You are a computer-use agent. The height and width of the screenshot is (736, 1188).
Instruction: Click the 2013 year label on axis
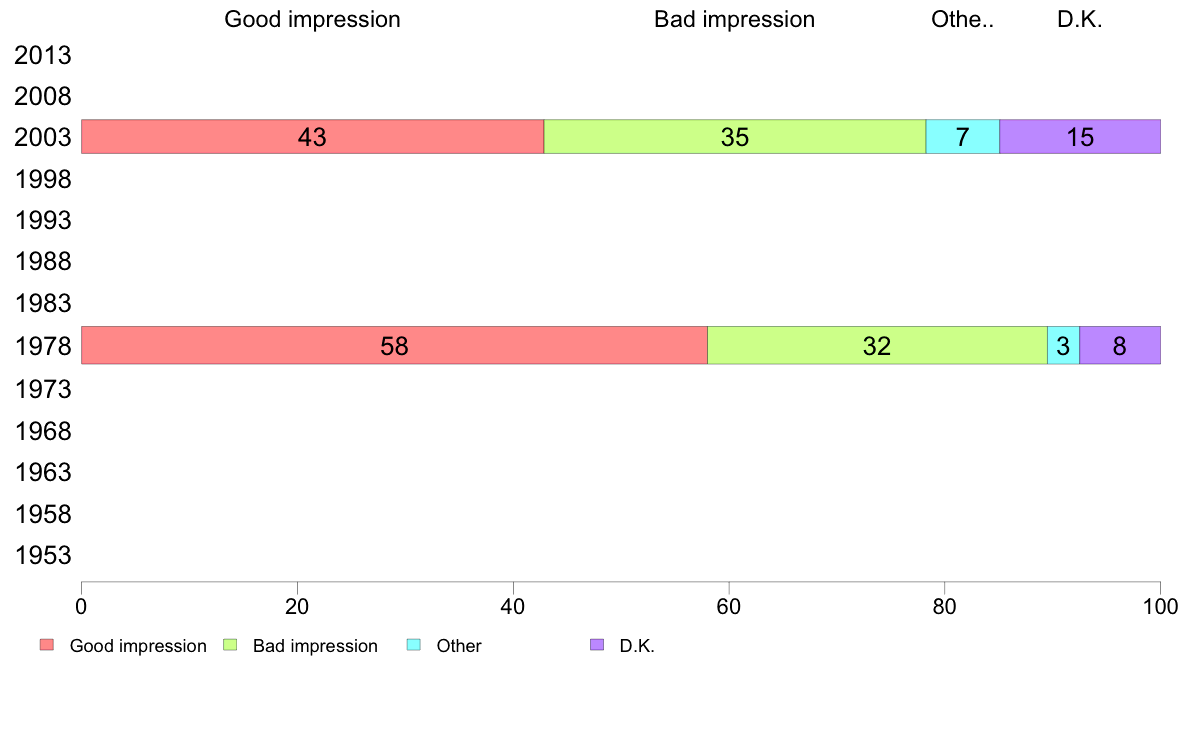(x=43, y=56)
